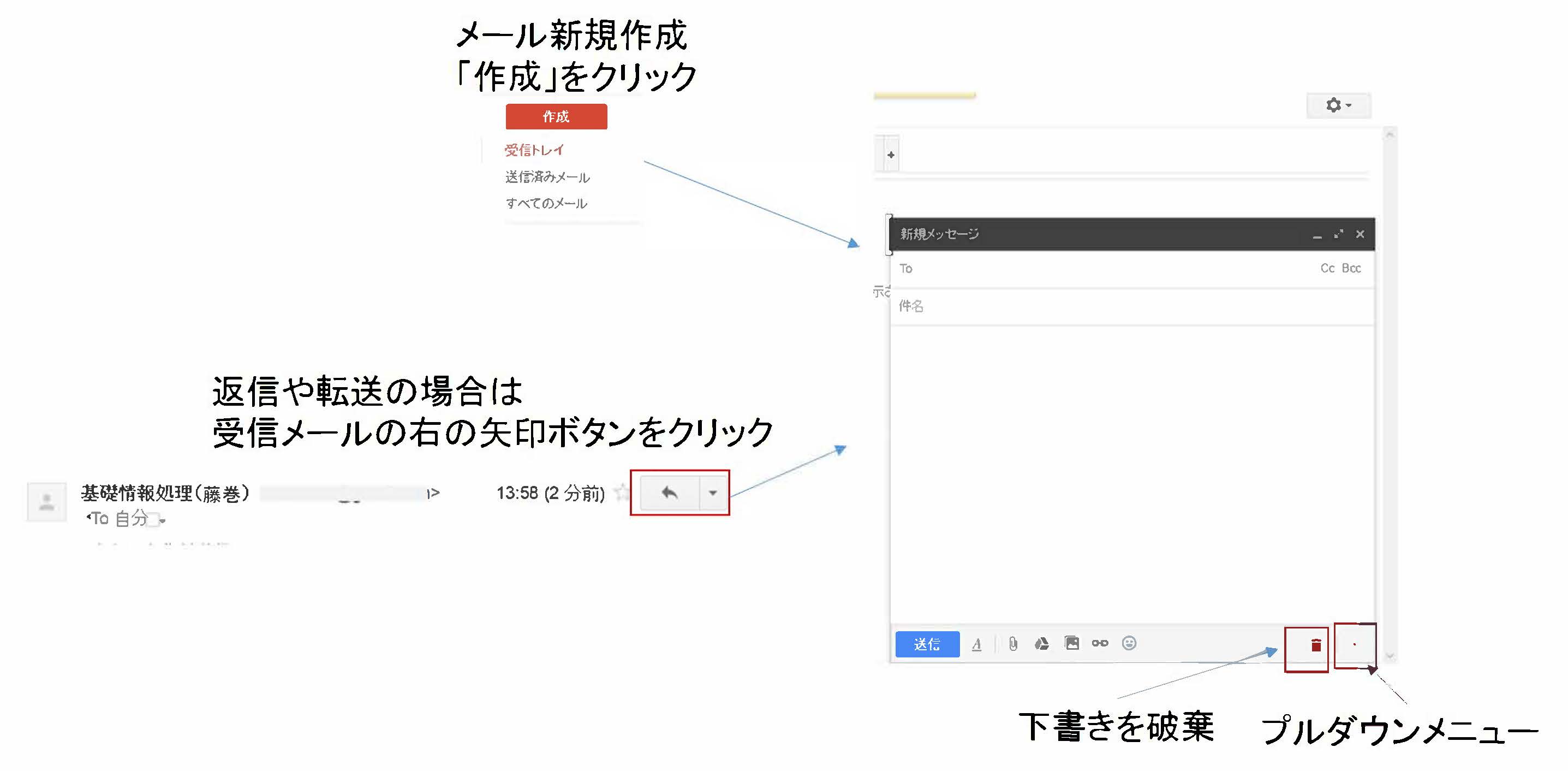Open the compose pulldown more options menu
The width and height of the screenshot is (1568, 771).
pos(1355,645)
